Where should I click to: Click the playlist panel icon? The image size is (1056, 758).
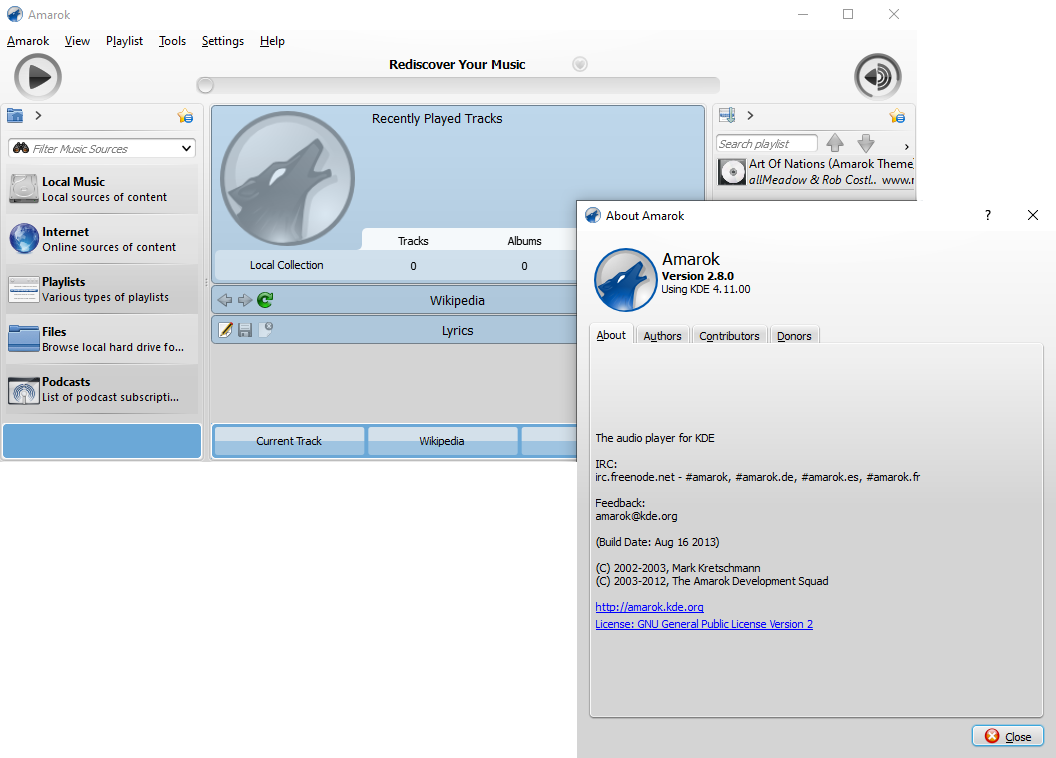tap(727, 115)
